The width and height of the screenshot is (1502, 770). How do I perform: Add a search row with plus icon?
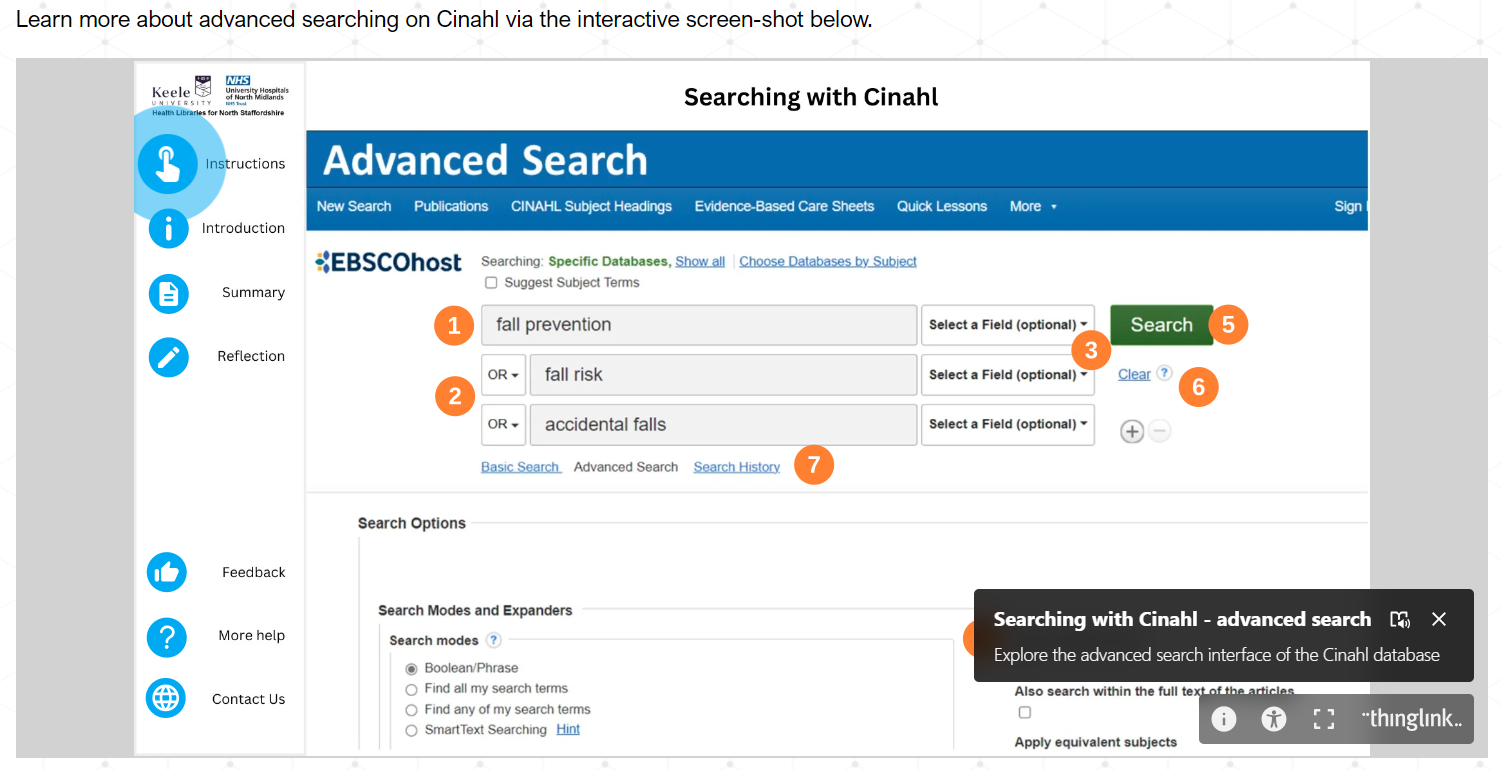point(1131,431)
